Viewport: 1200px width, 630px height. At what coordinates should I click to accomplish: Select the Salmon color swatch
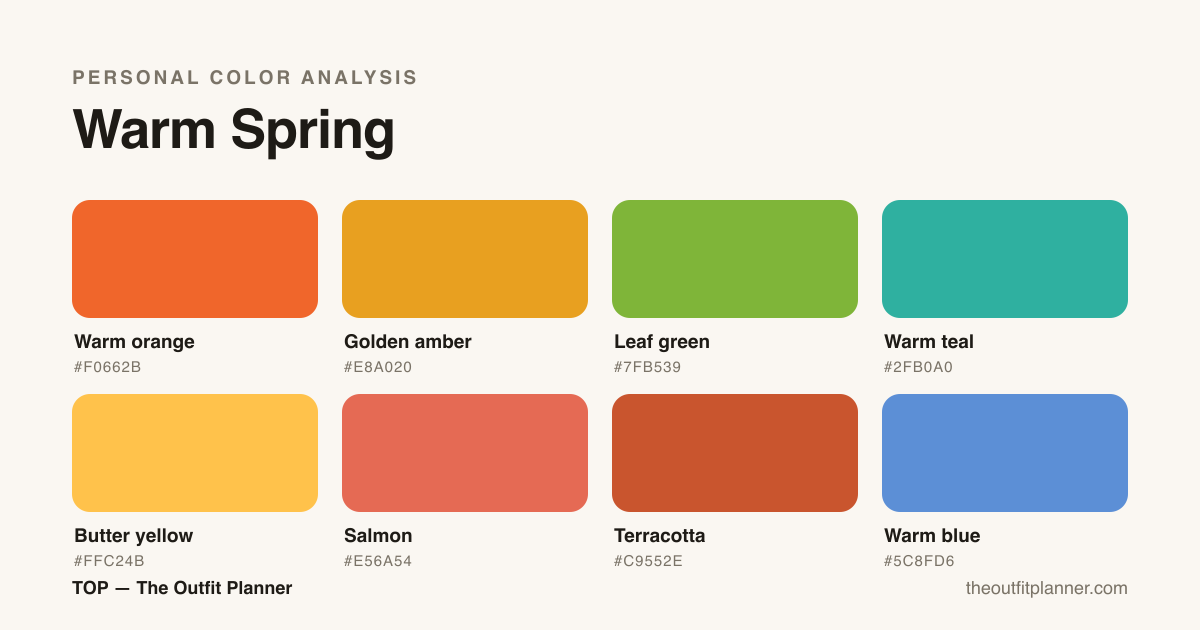[x=465, y=453]
